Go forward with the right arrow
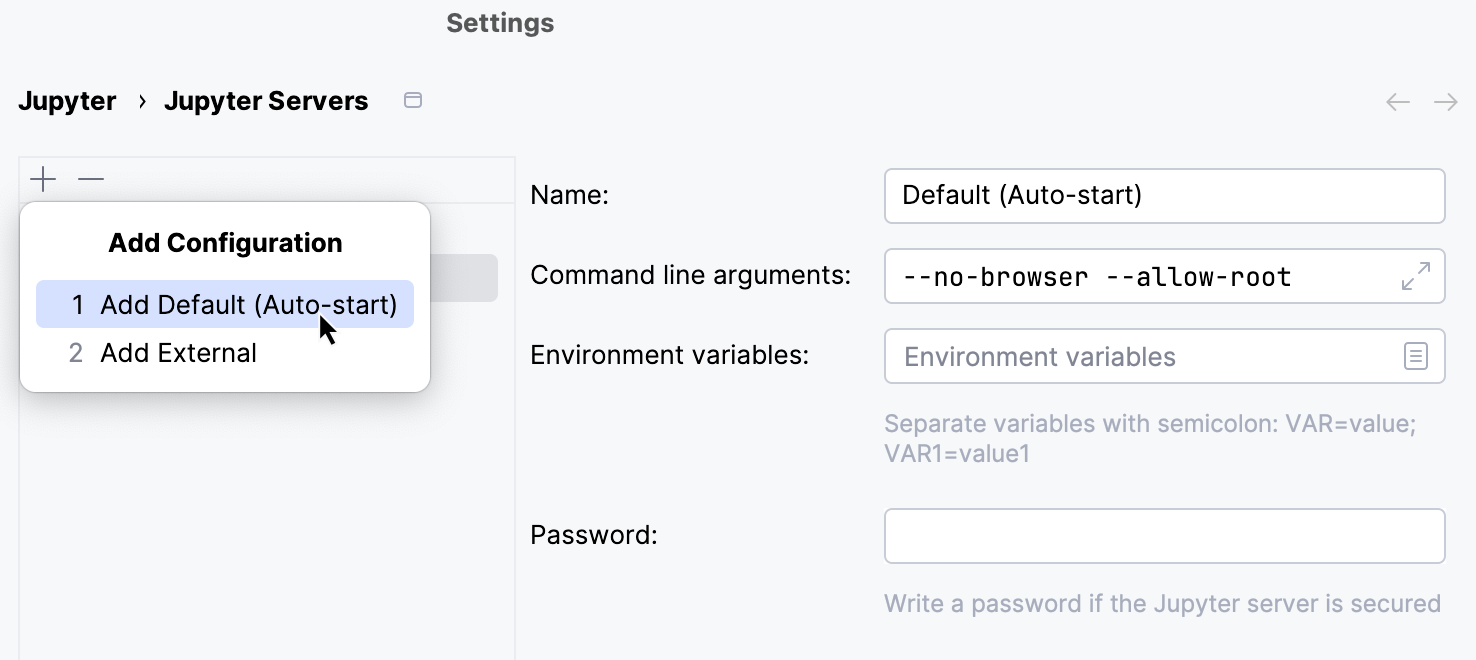Screen dimensions: 1476x660 pyautogui.click(x=1445, y=102)
